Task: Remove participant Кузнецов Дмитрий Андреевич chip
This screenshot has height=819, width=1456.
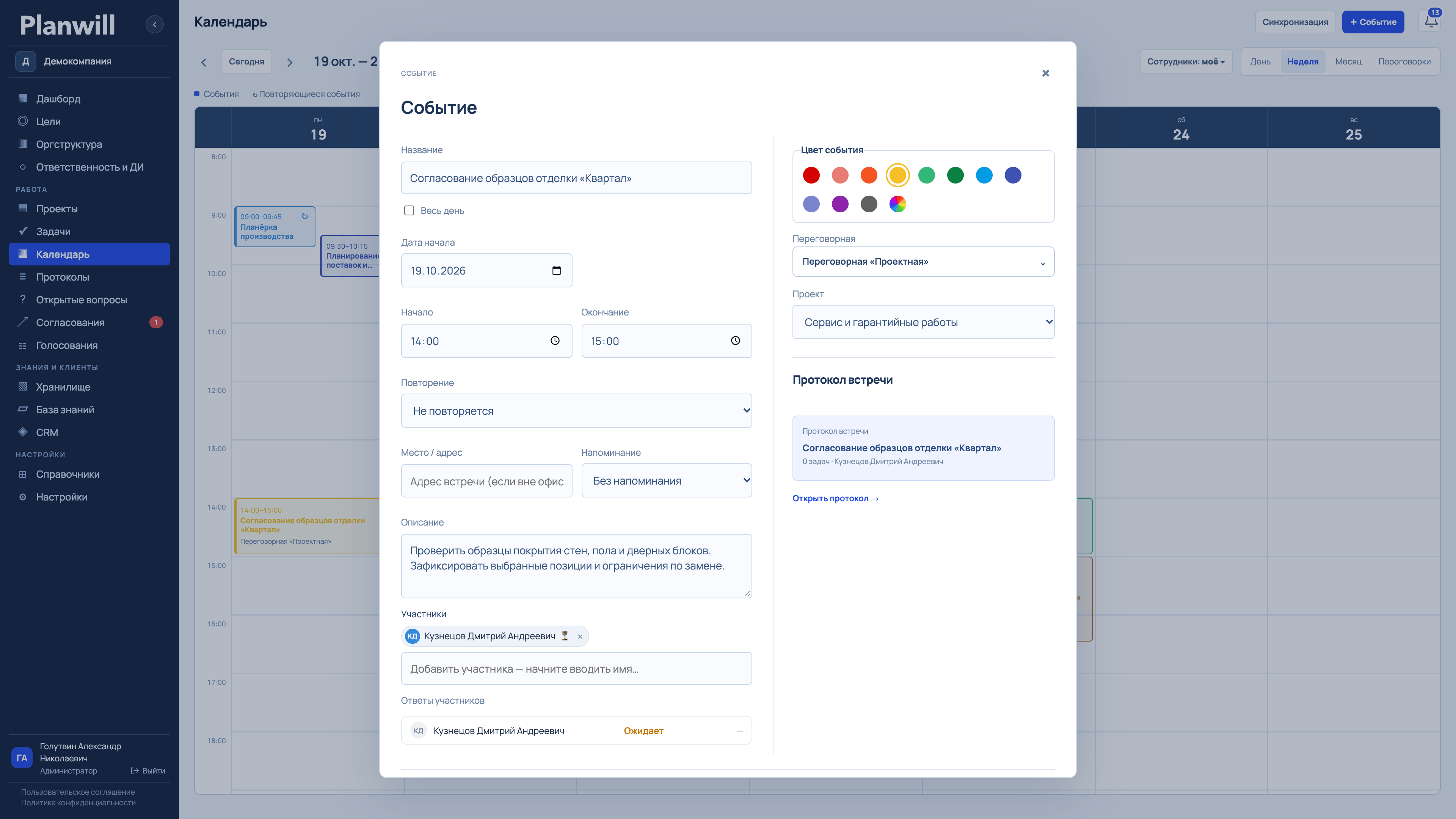Action: tap(580, 637)
